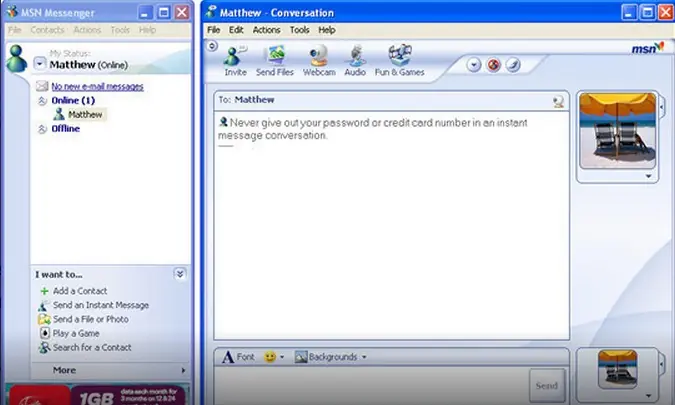The image size is (675, 405).
Task: Click Send a File or Photo
Action: [x=90, y=319]
